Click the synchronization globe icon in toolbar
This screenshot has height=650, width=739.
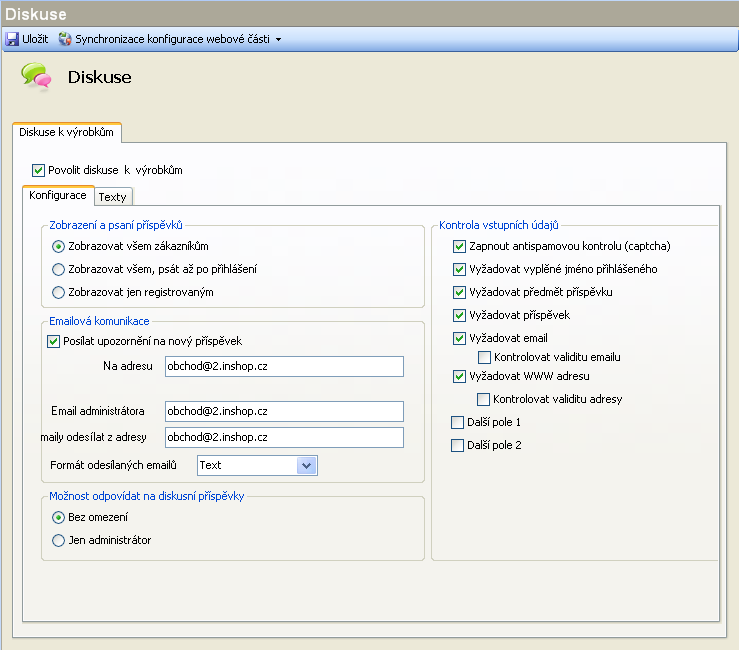click(65, 39)
